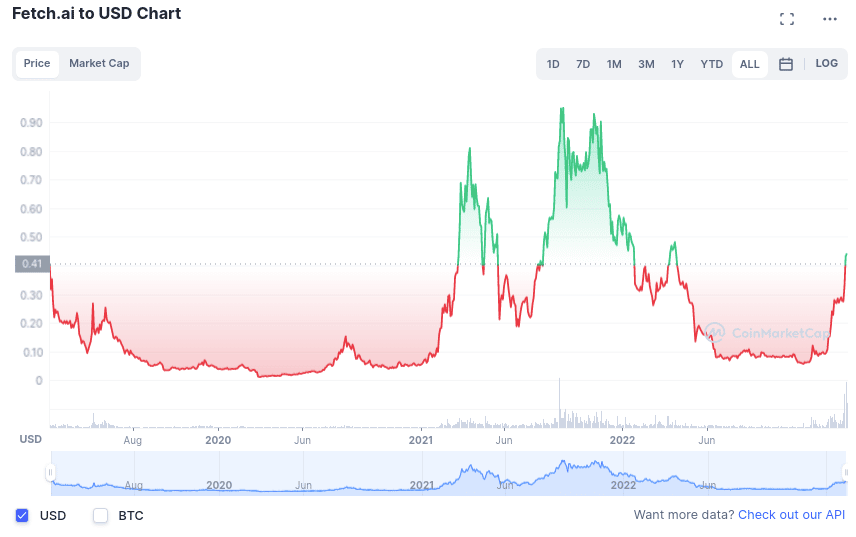Click the Fetch.ai to USD Chart heading
Viewport: 856px width, 537px height.
coord(96,14)
